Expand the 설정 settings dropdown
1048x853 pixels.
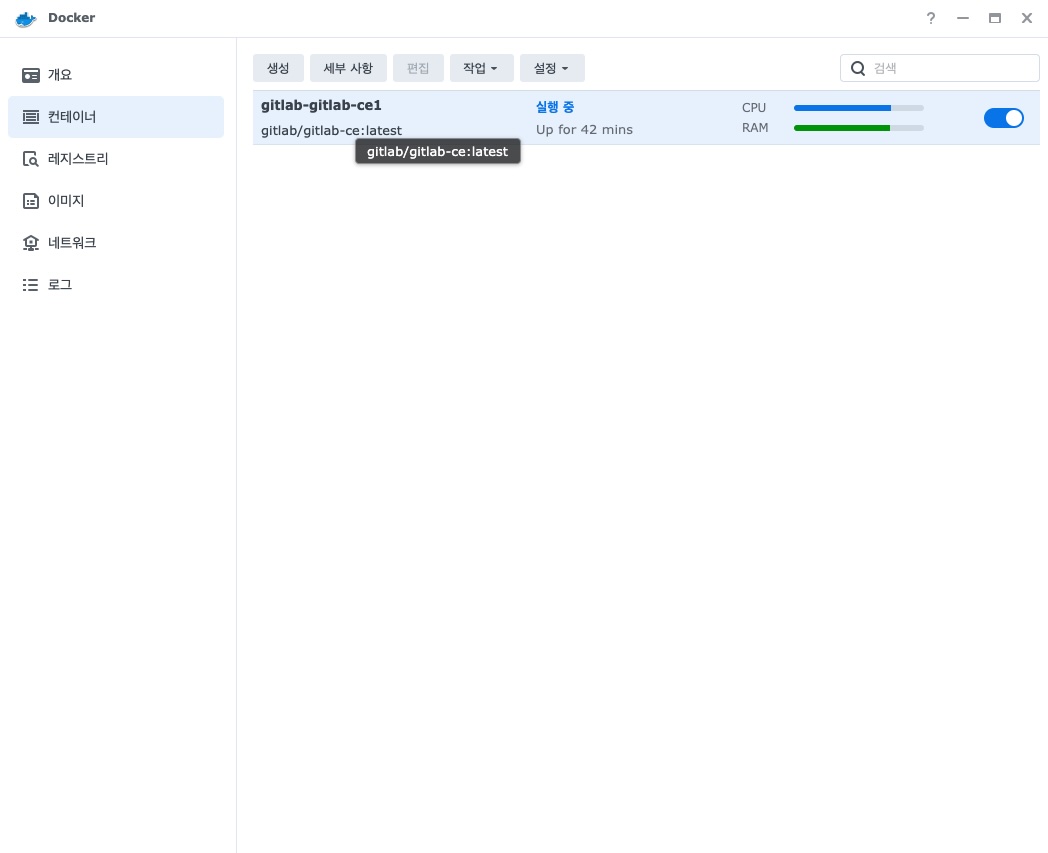tap(552, 68)
